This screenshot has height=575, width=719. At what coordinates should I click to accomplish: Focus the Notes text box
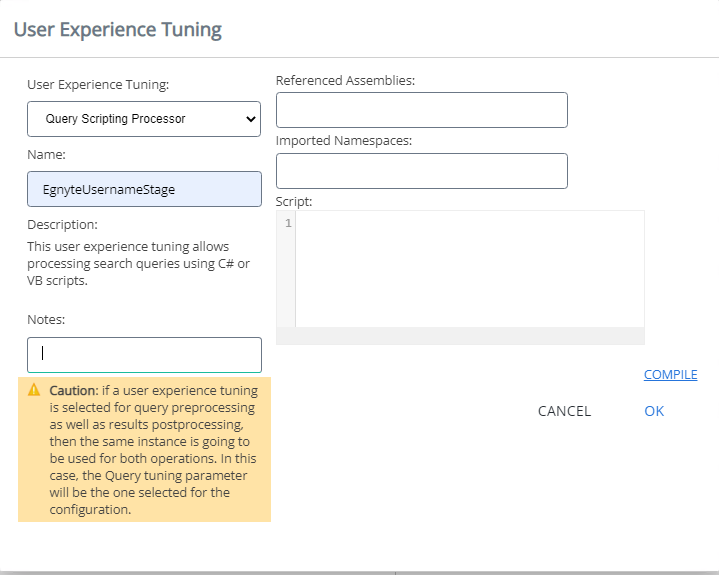(144, 354)
